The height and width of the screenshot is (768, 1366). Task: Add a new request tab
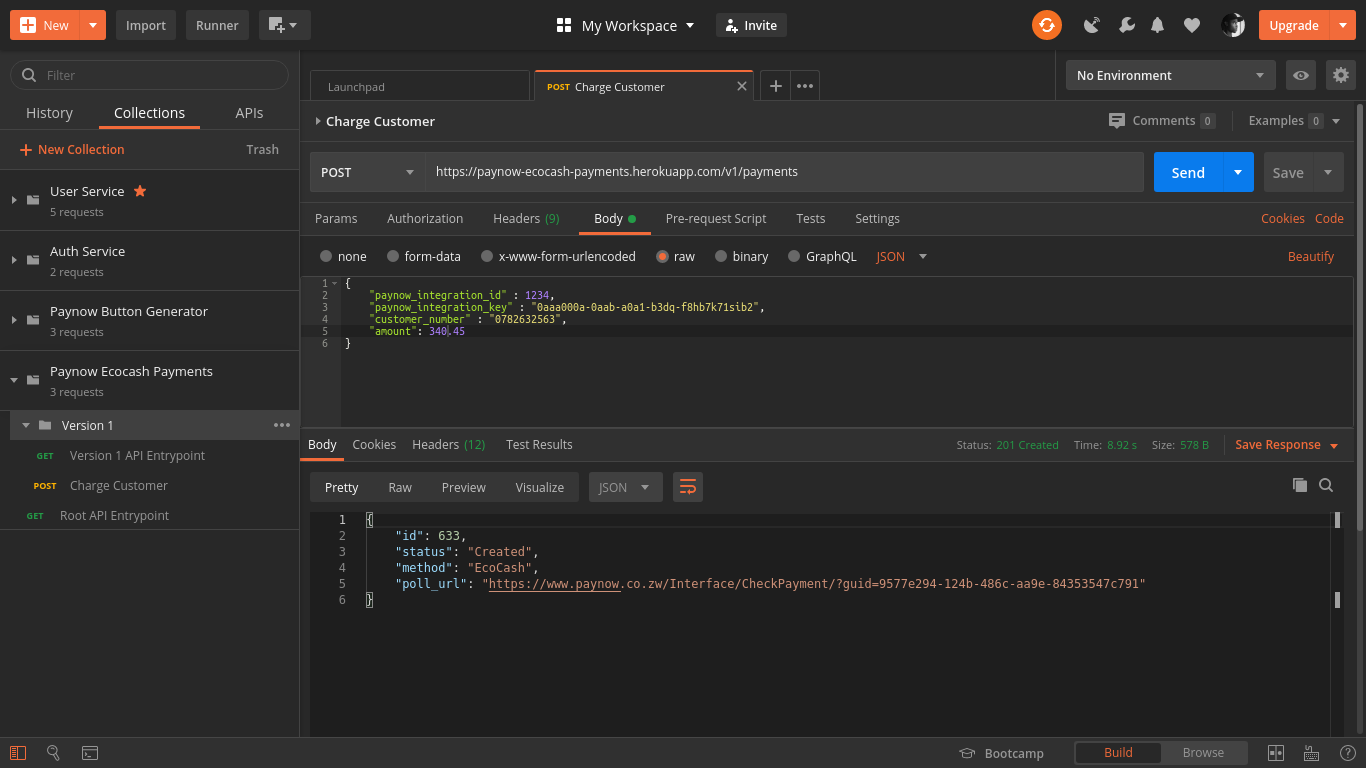tap(775, 86)
